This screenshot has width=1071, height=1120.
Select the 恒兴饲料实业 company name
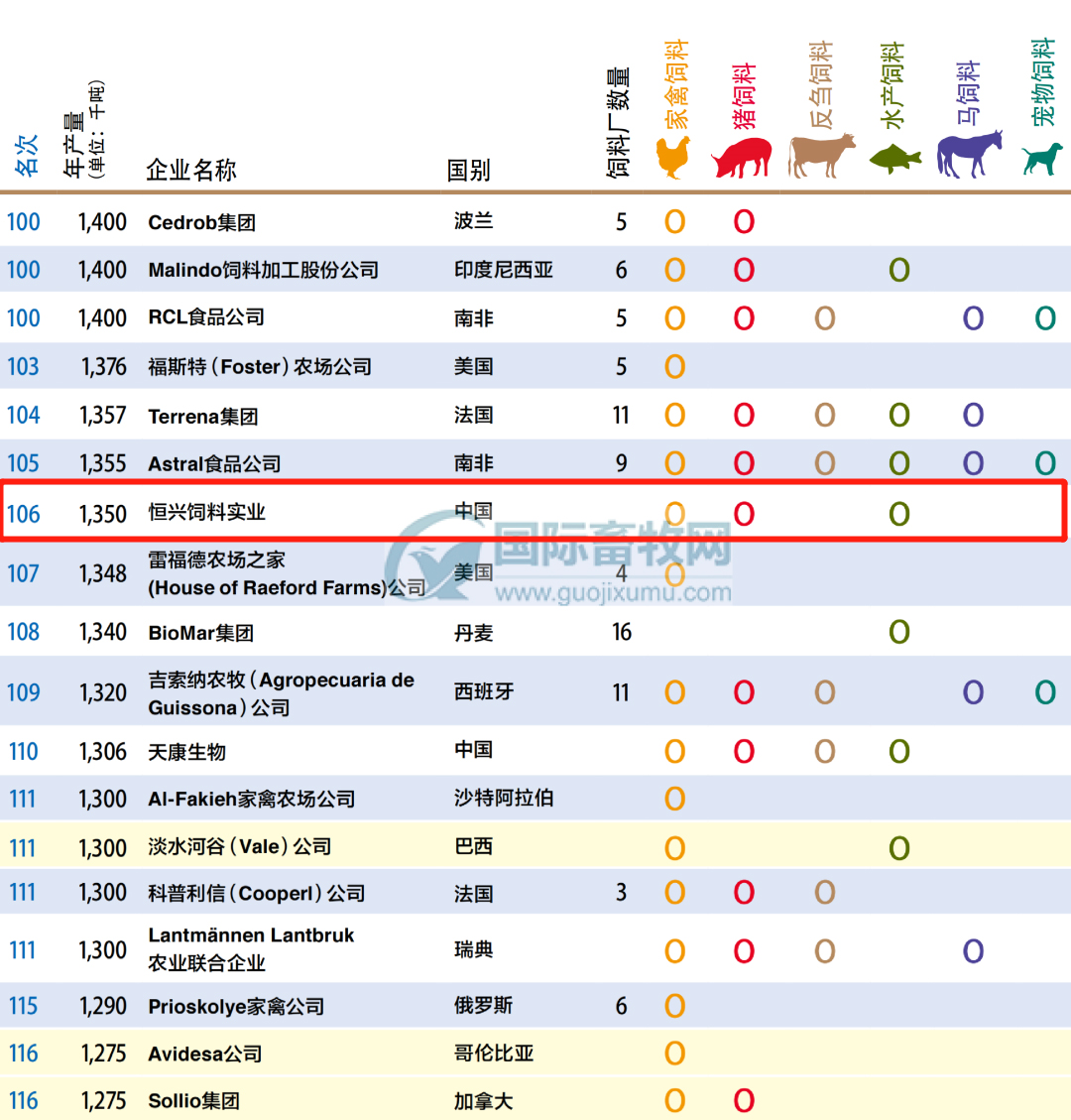[207, 513]
